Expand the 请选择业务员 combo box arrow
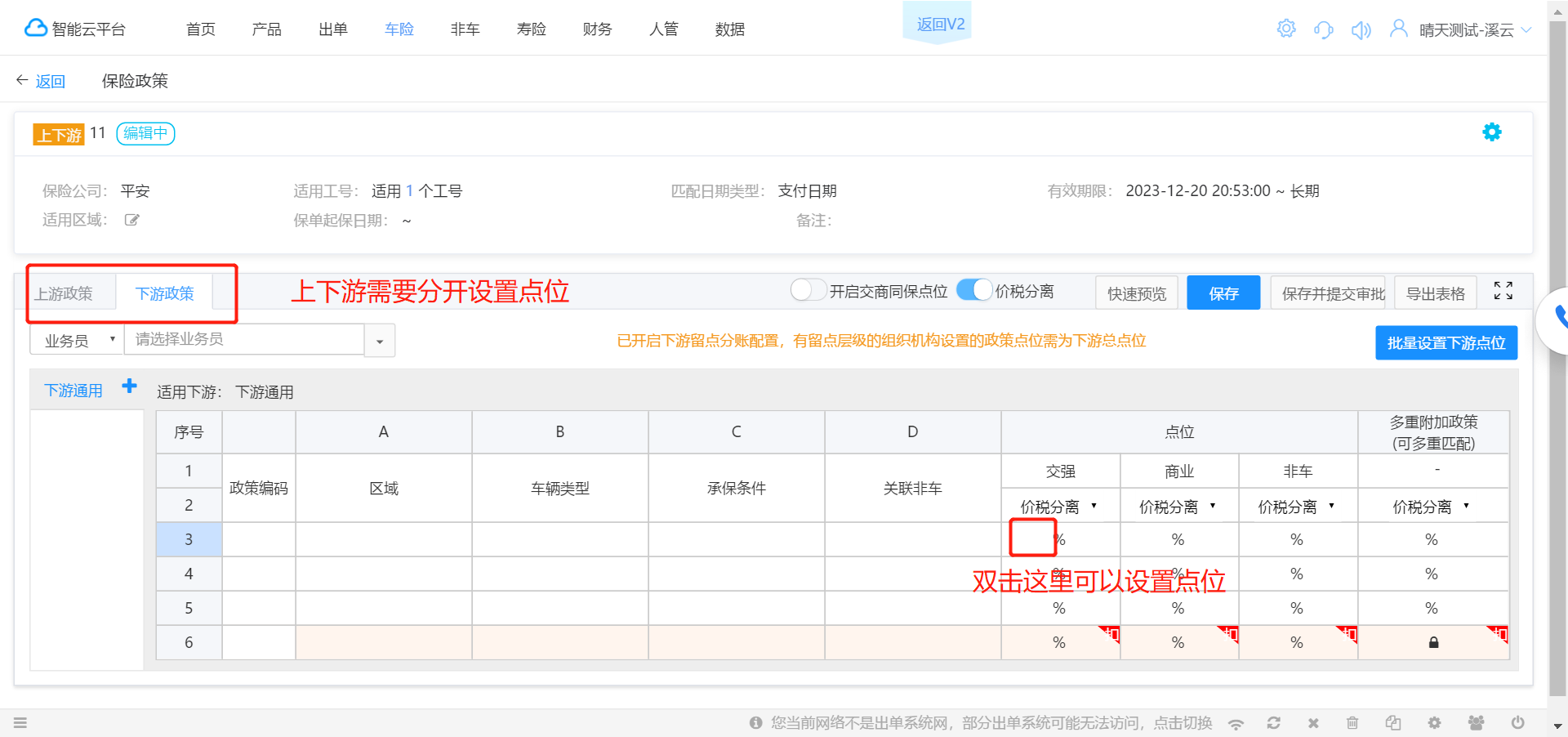1568x737 pixels. (x=380, y=341)
